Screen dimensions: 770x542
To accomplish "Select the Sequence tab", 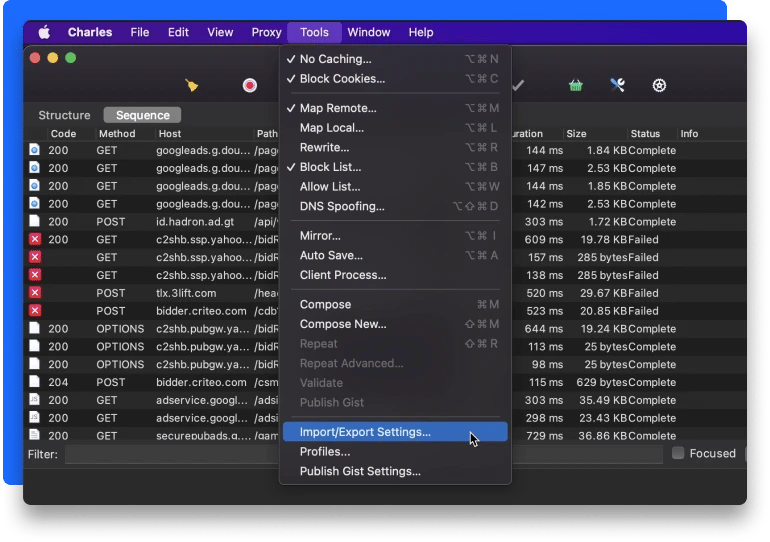I will click(x=142, y=115).
